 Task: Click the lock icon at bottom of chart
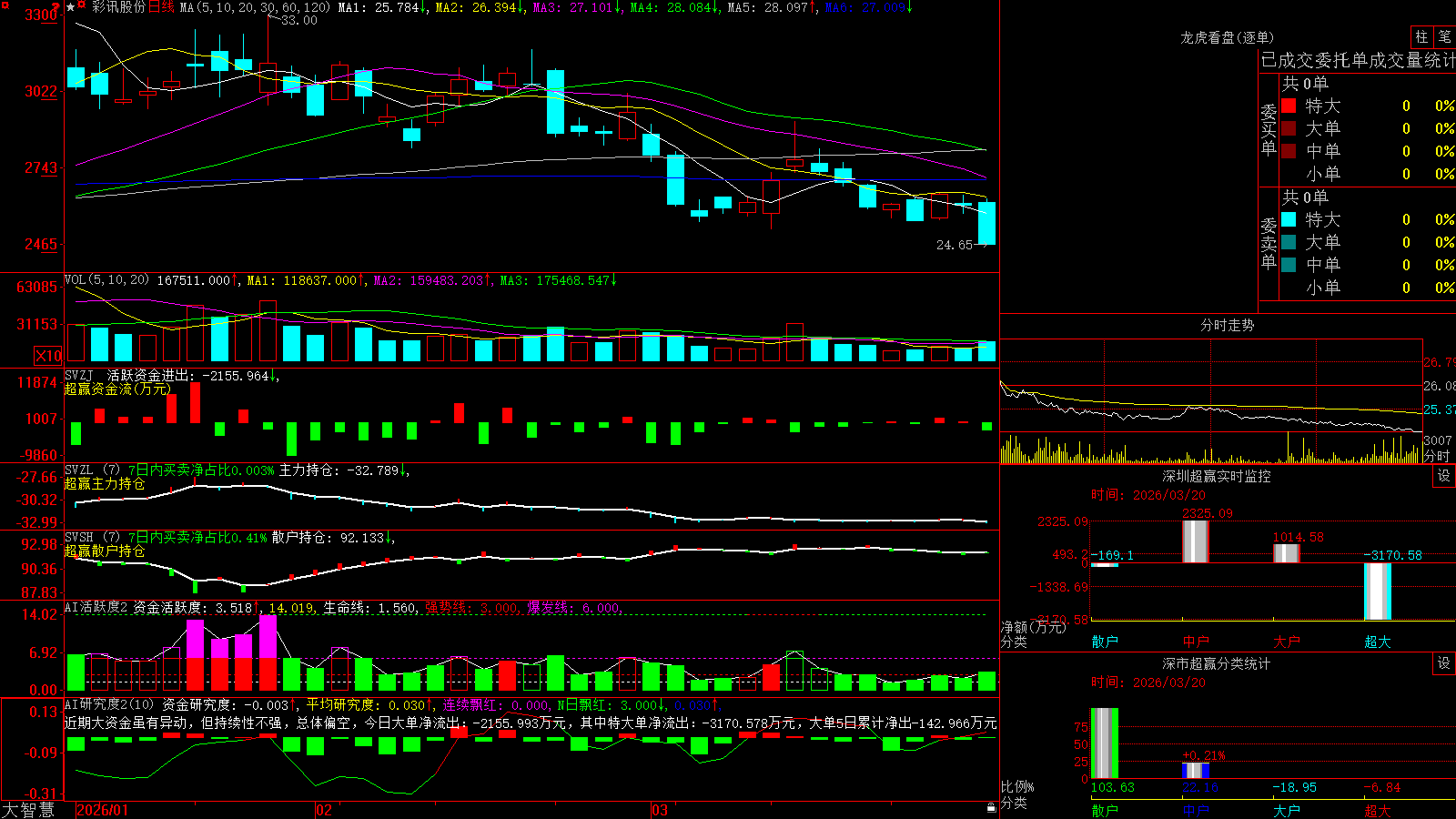tap(992, 807)
